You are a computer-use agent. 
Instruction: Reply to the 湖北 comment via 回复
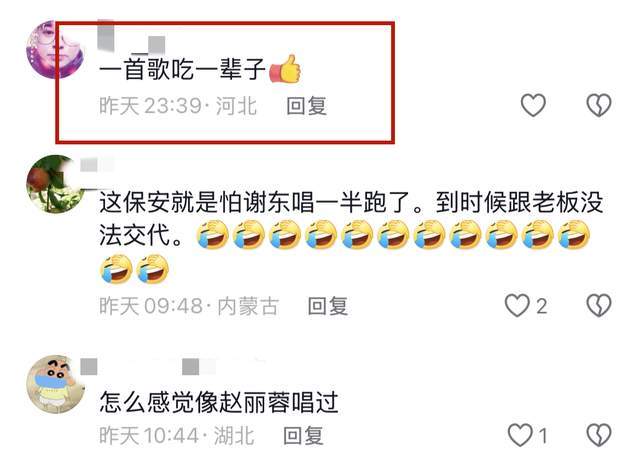(x=303, y=436)
